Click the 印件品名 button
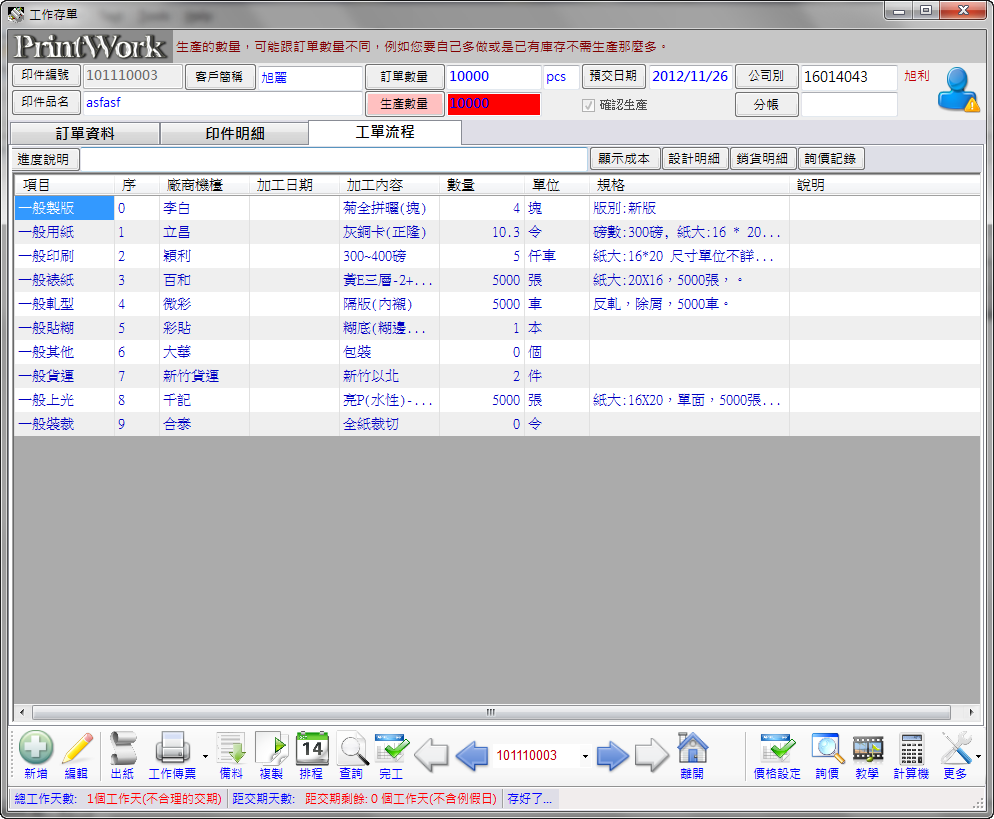994x819 pixels. [46, 101]
